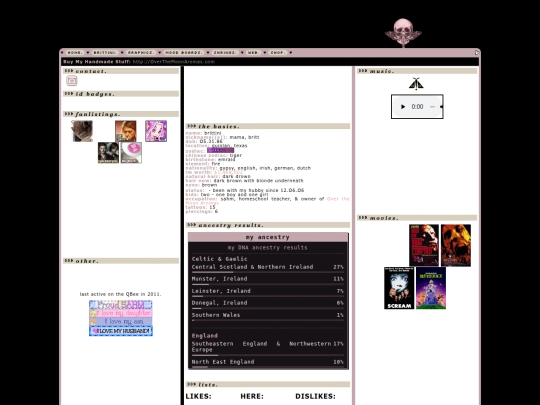
Task: Open the Graphics menu item
Action: point(141,53)
